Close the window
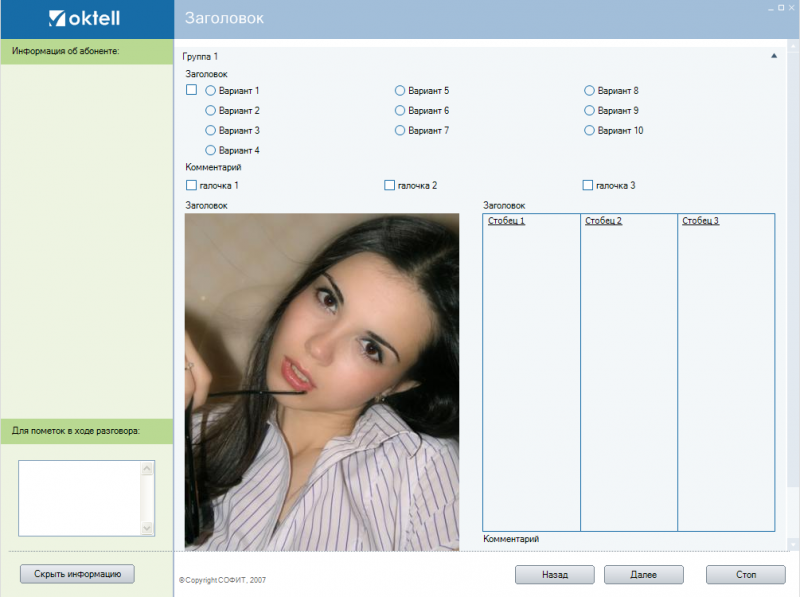This screenshot has height=597, width=800. 792,8
